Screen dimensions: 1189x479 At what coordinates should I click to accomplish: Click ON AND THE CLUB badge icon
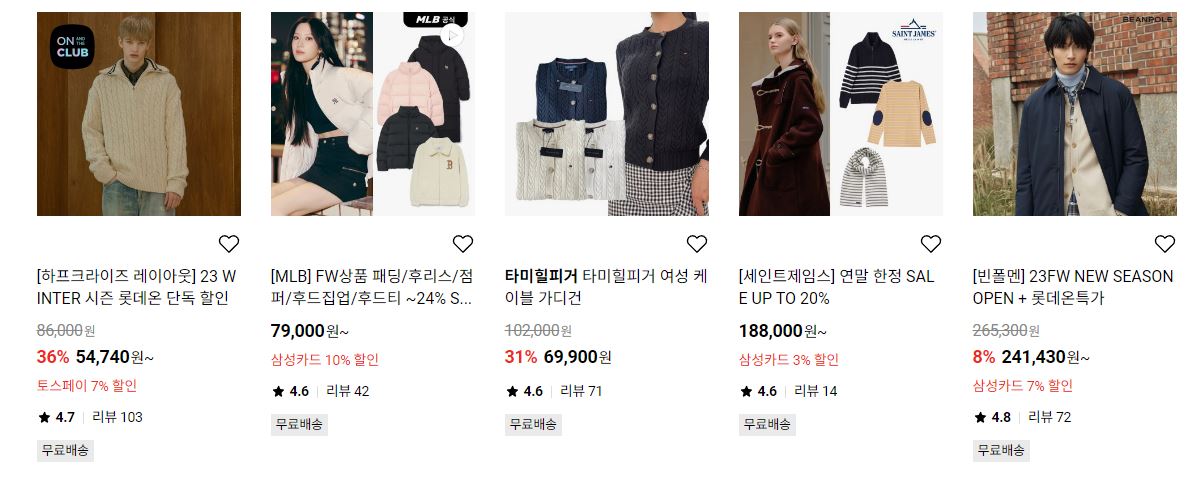72,46
